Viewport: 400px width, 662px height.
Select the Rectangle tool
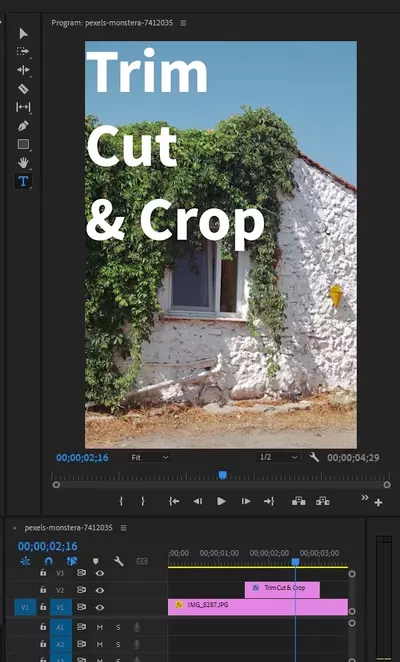point(23,144)
